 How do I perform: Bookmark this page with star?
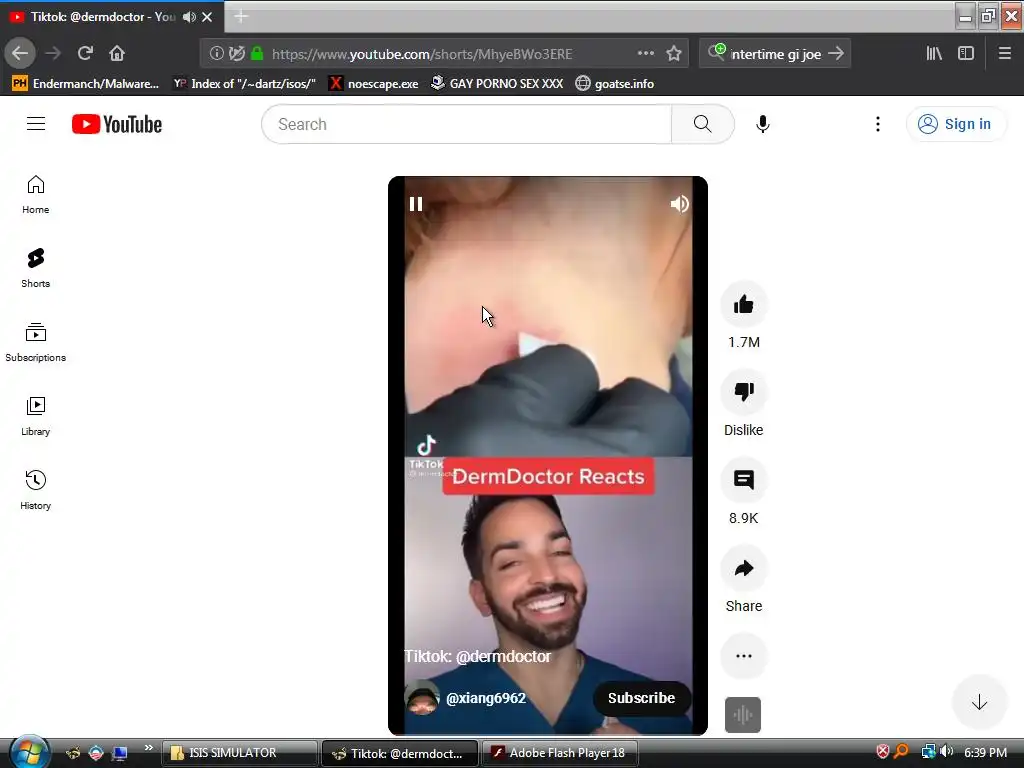coord(674,54)
